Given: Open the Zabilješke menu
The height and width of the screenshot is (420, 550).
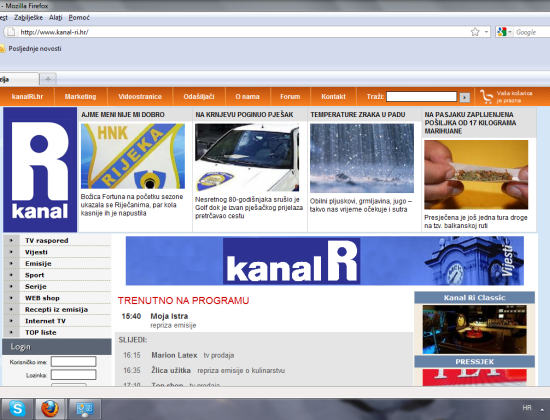Looking at the screenshot, I should pyautogui.click(x=28, y=18).
